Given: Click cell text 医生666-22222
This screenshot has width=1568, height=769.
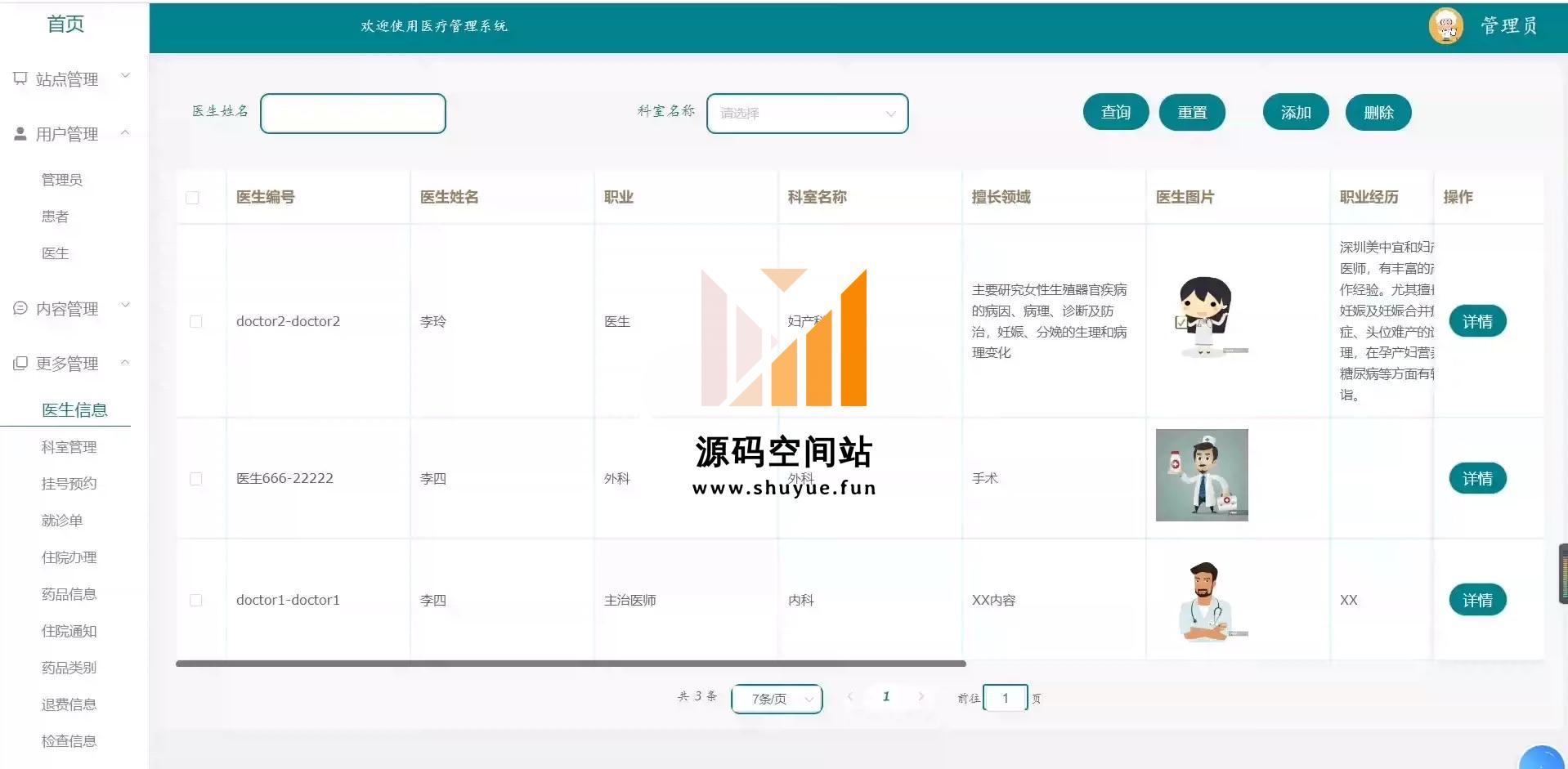Looking at the screenshot, I should 284,479.
